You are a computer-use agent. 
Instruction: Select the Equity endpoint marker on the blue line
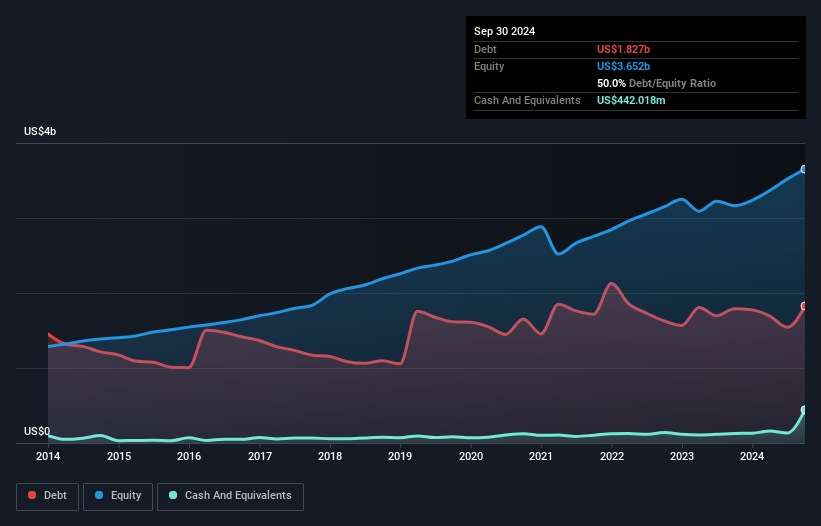(804, 169)
